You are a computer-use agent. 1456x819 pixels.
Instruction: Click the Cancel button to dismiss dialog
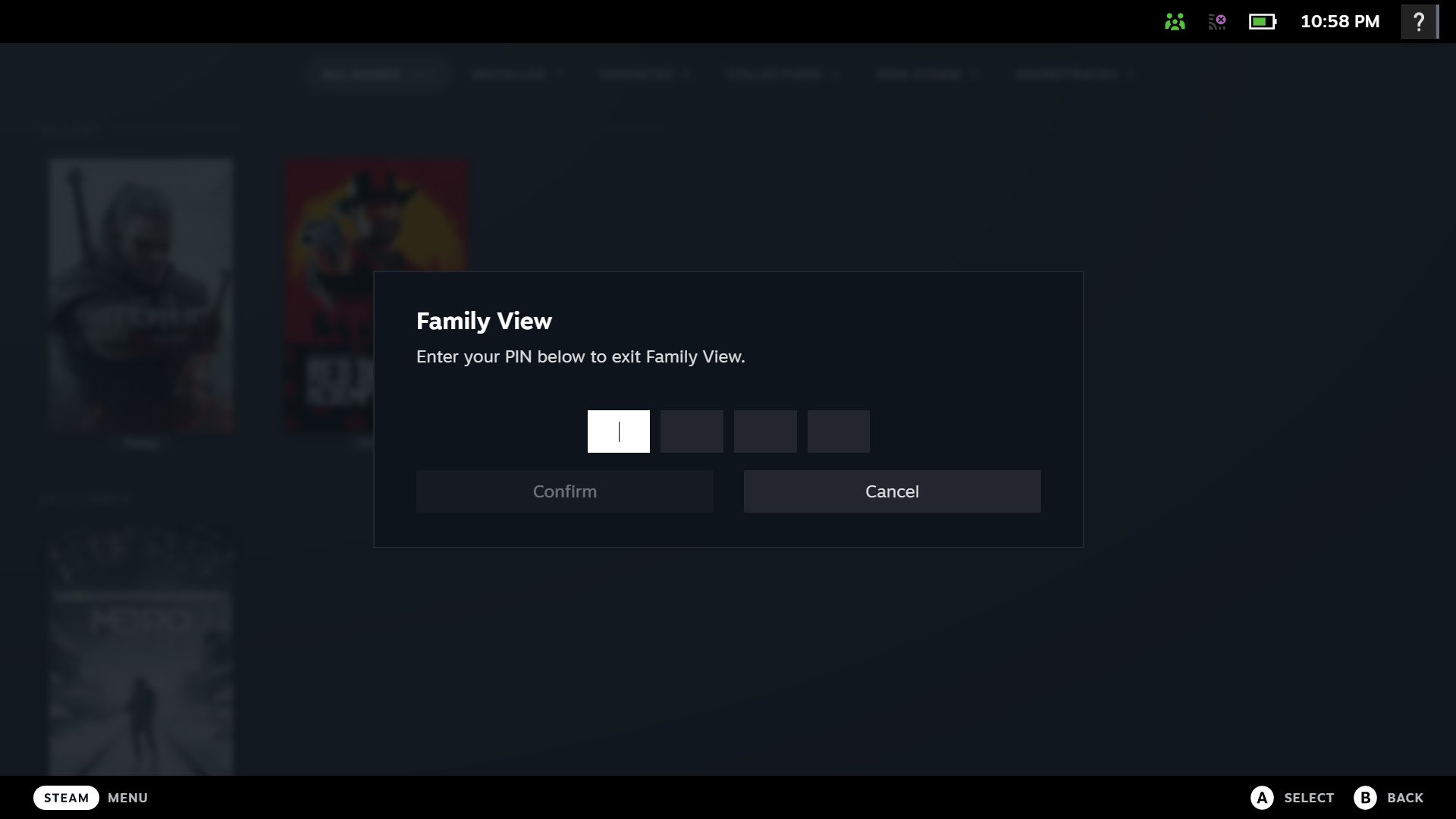pos(891,491)
